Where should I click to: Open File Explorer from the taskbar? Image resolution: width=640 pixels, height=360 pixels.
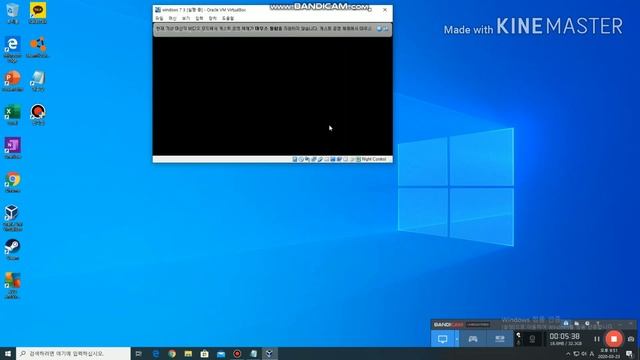click(x=188, y=353)
